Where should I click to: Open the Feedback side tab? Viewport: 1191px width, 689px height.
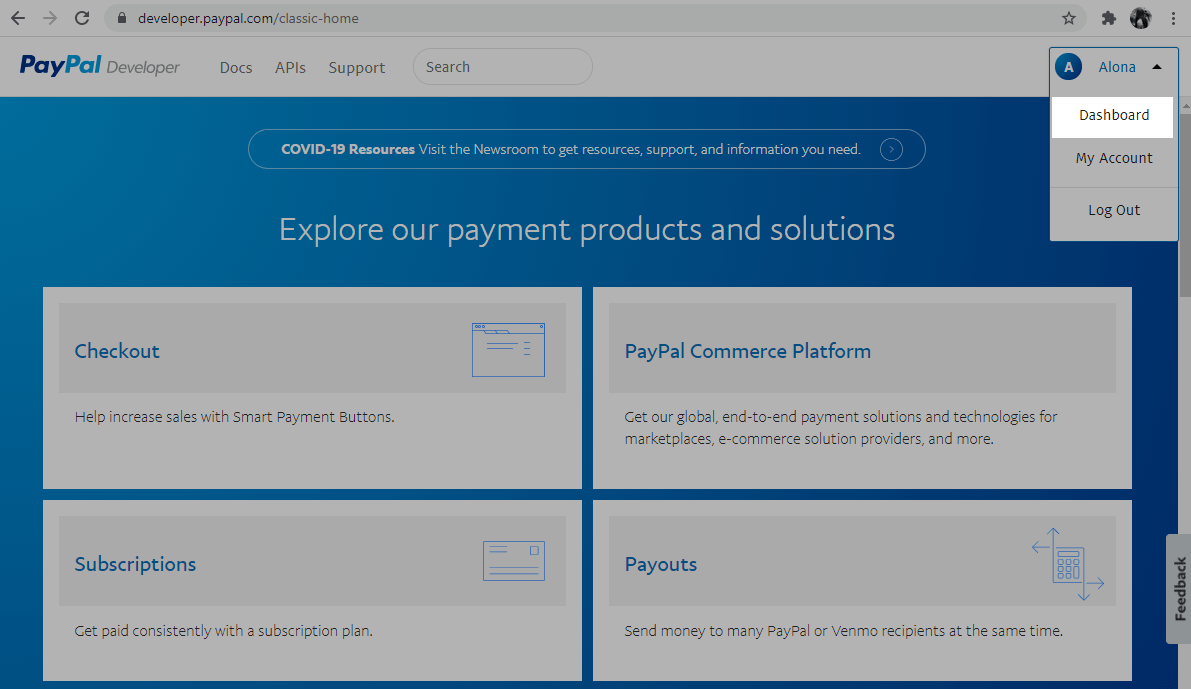[1179, 589]
